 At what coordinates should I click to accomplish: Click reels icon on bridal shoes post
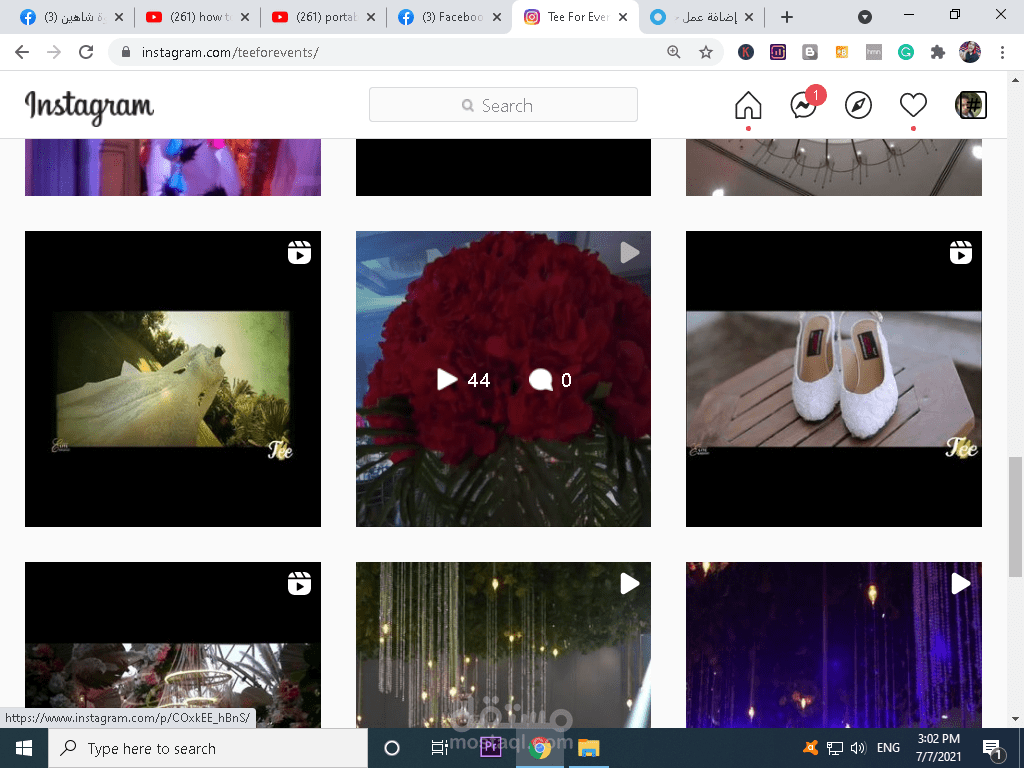[x=961, y=253]
